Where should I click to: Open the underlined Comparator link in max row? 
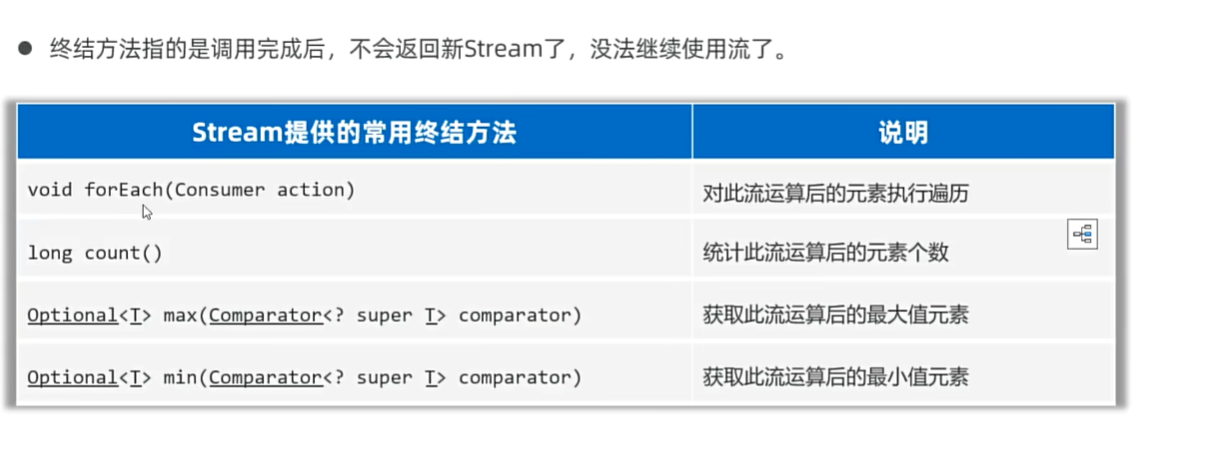[x=265, y=315]
